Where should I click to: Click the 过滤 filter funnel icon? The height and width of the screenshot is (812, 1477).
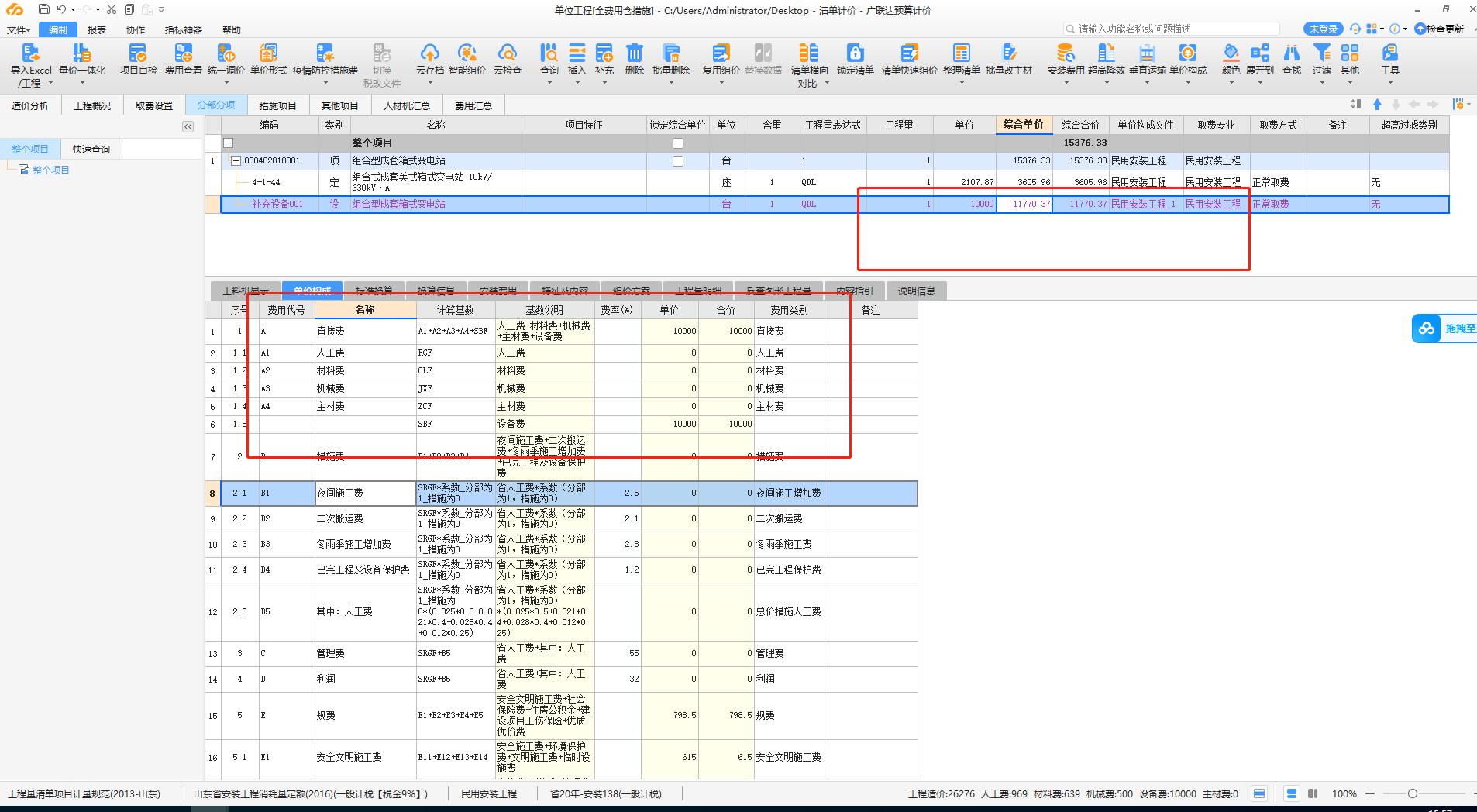[1321, 53]
